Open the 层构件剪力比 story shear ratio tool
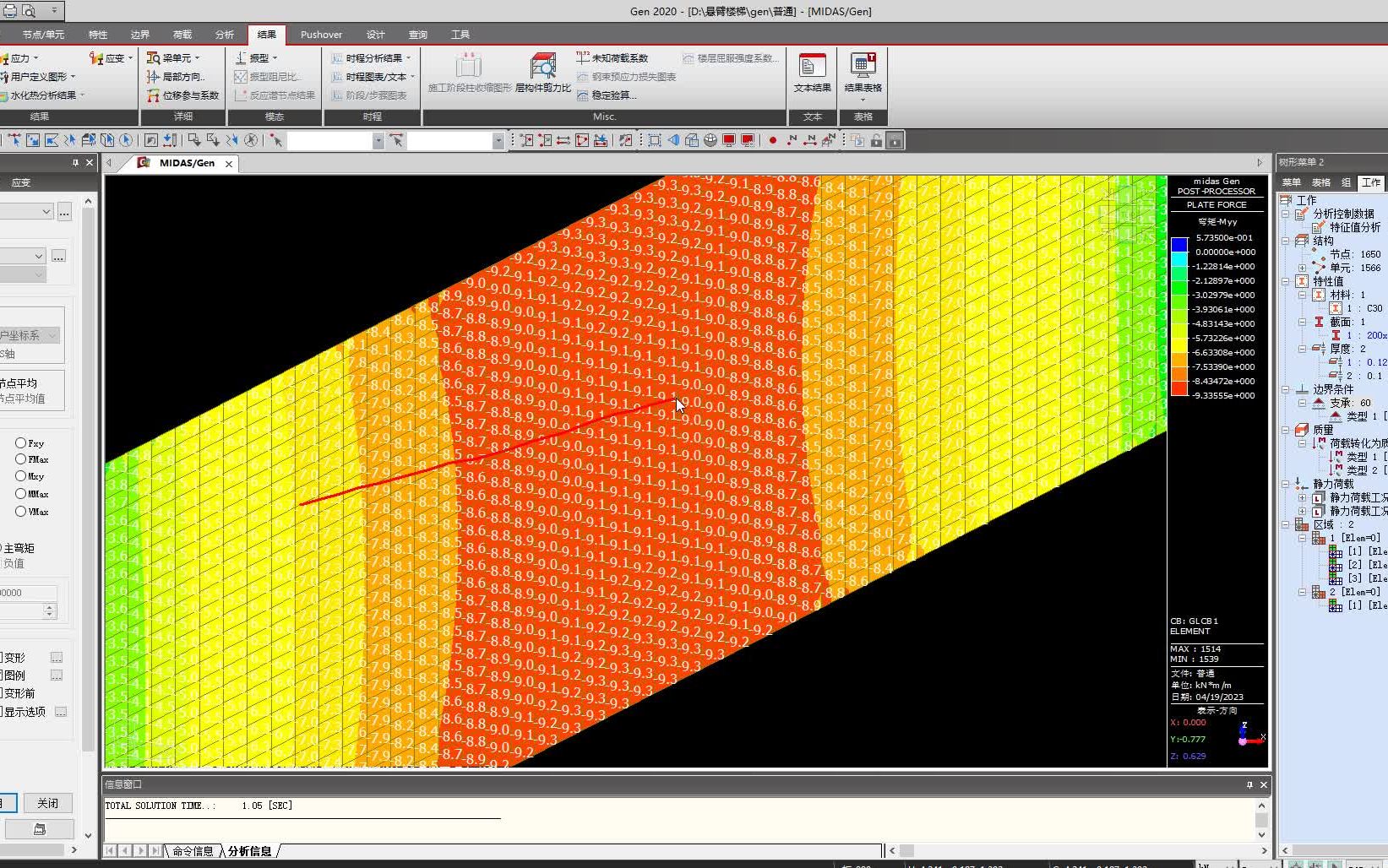Image resolution: width=1388 pixels, height=868 pixels. 543,73
